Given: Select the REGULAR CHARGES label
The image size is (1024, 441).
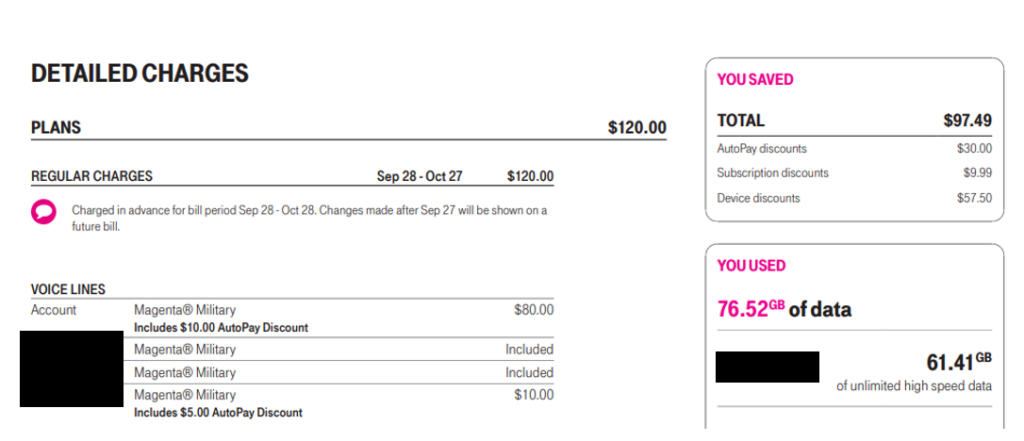Looking at the screenshot, I should pyautogui.click(x=91, y=176).
